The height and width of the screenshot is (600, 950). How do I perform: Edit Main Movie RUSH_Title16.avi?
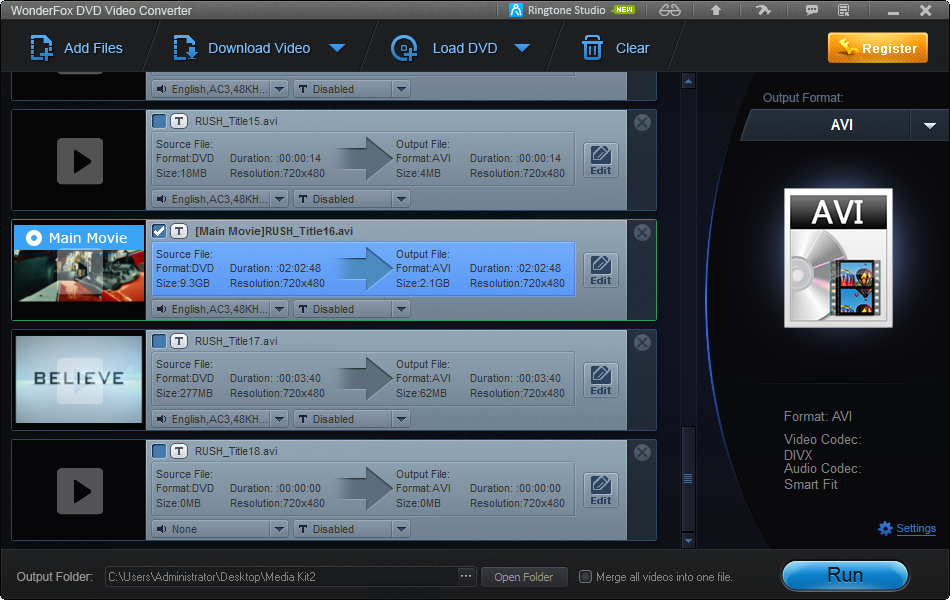click(600, 270)
